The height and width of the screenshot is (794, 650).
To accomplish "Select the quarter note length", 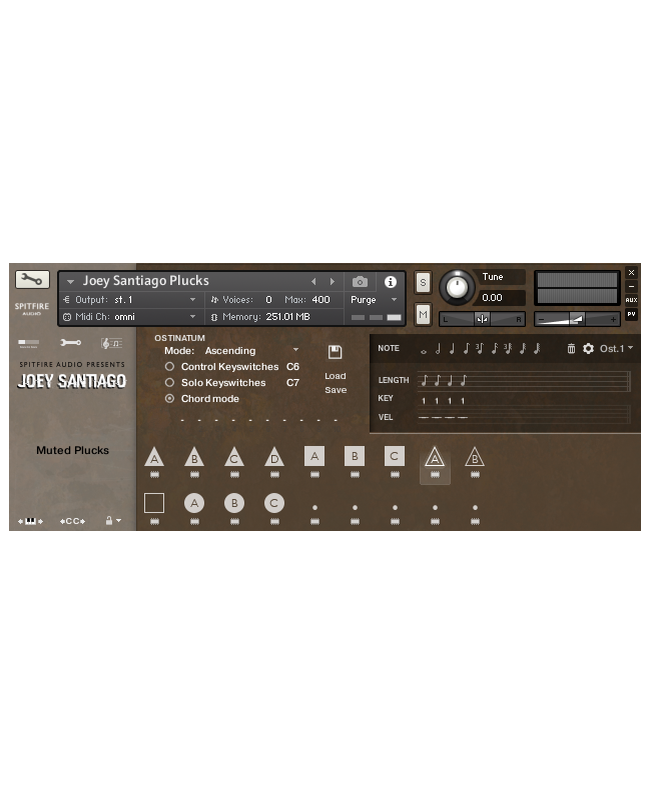I will coord(452,348).
